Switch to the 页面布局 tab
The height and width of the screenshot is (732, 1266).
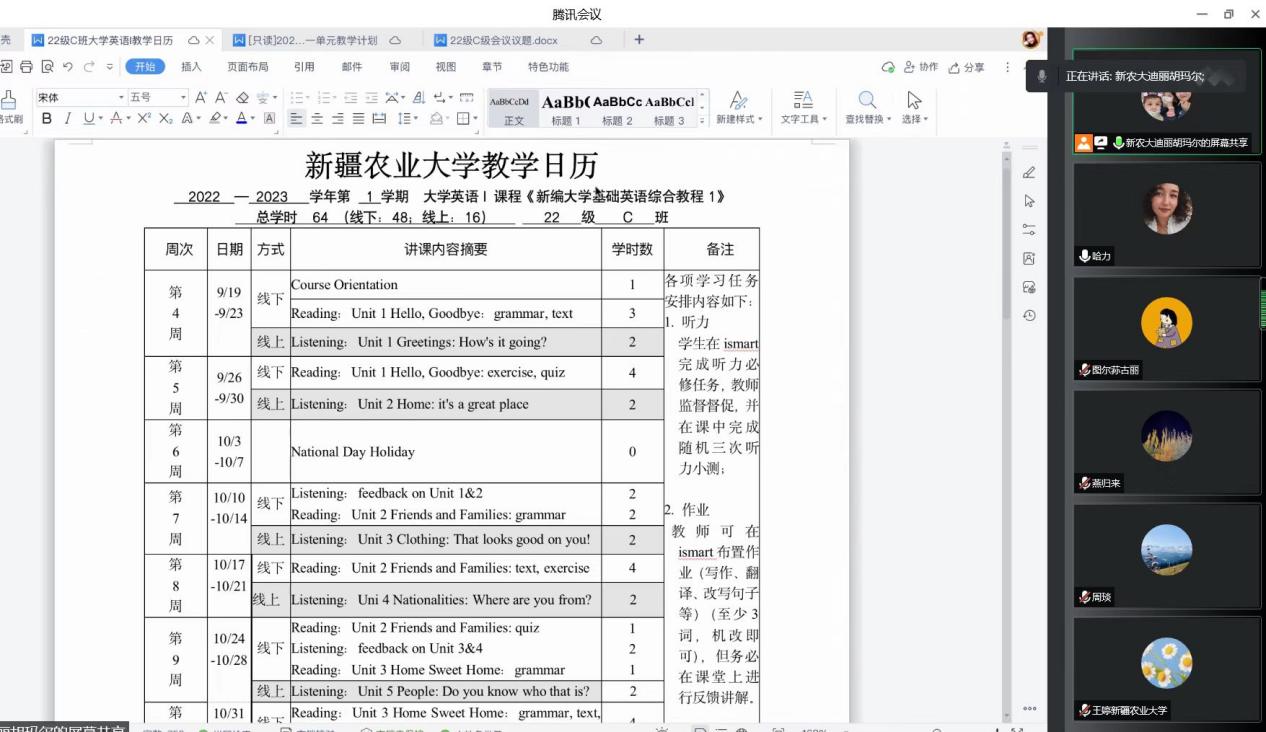pyautogui.click(x=247, y=67)
